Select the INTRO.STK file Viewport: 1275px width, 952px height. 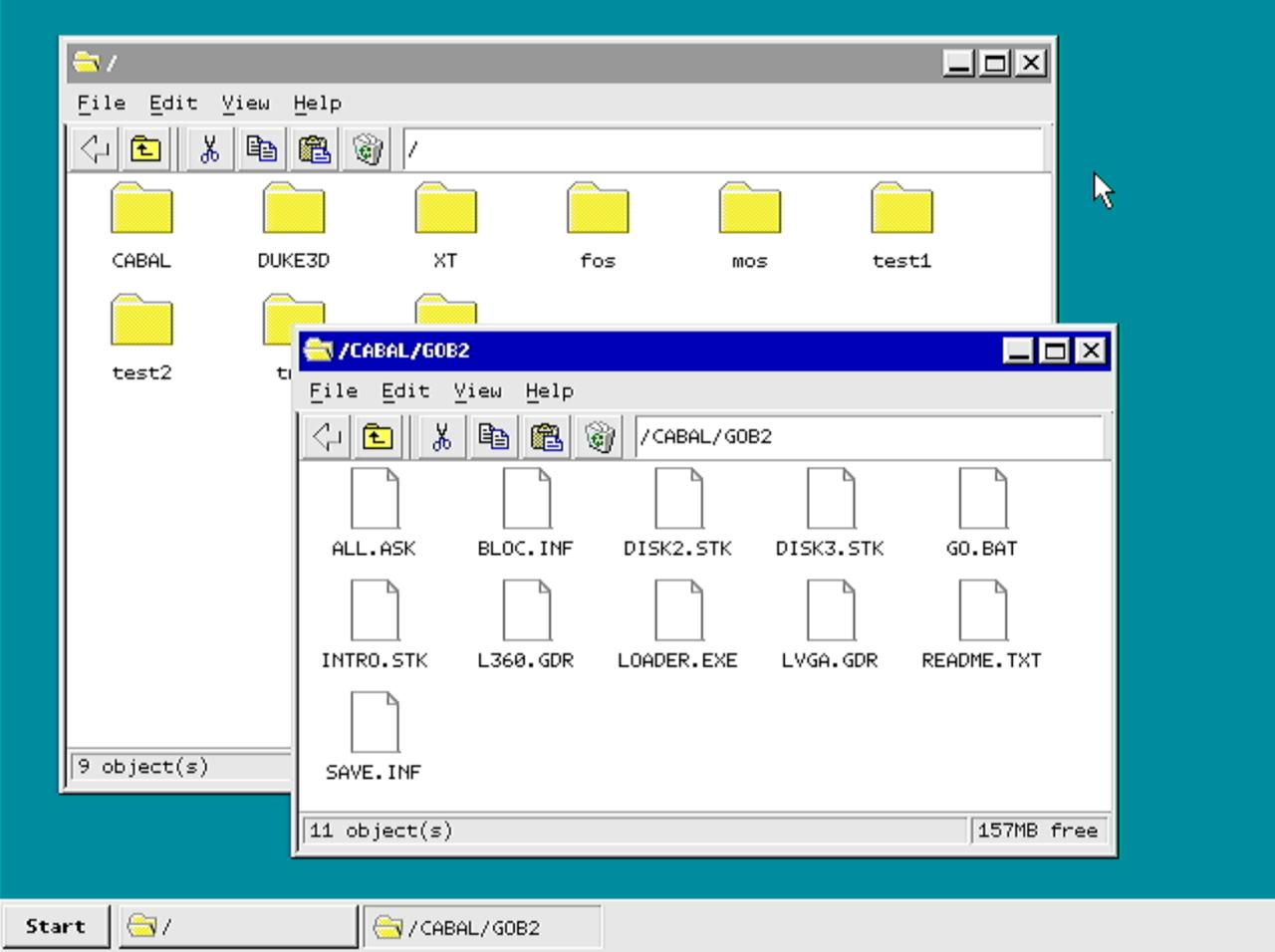click(375, 625)
